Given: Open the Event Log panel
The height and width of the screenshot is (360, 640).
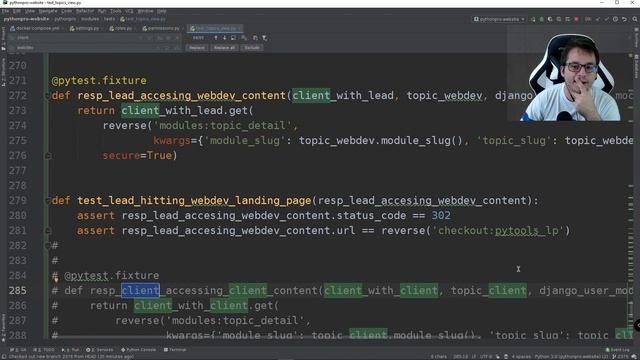Looking at the screenshot, I should point(618,350).
